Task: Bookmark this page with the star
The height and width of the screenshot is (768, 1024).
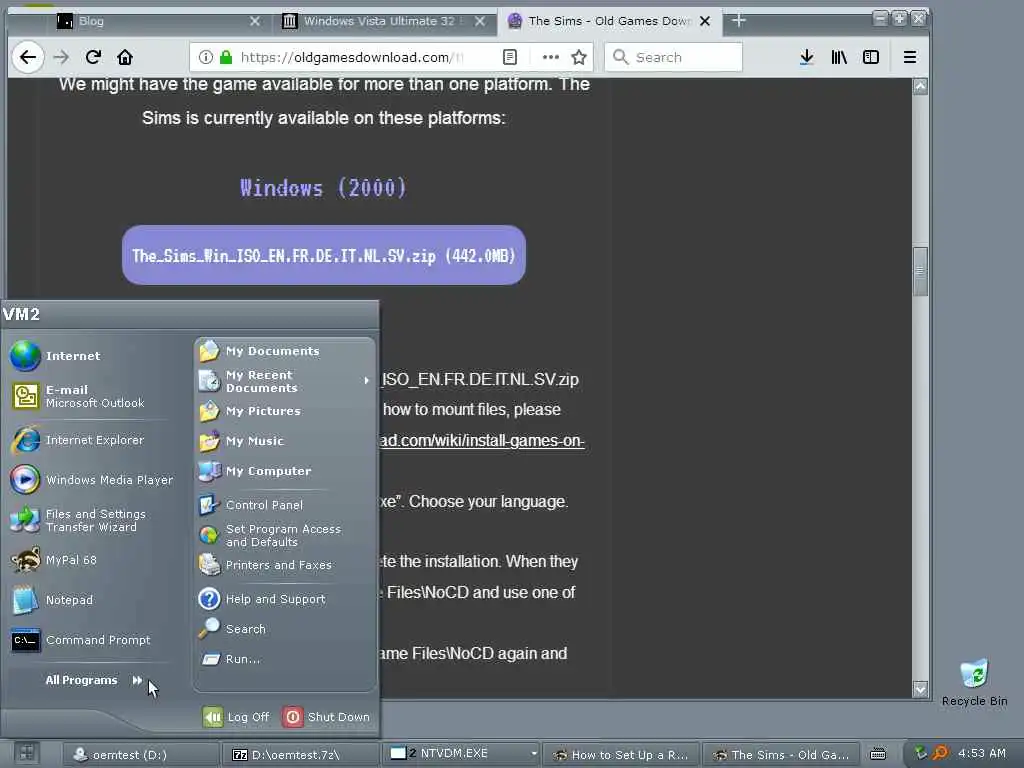Action: [x=579, y=57]
